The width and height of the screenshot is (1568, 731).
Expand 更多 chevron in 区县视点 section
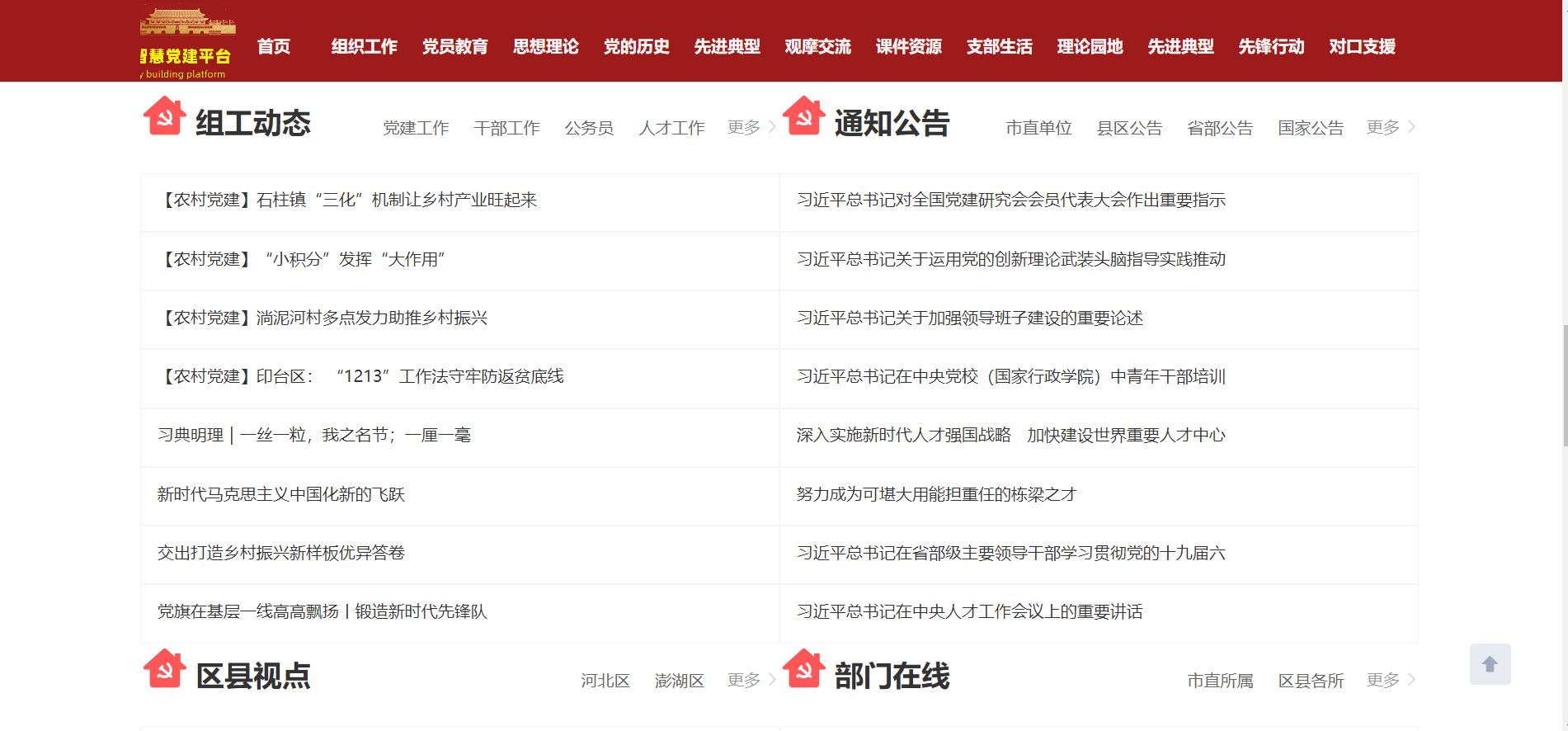[x=772, y=680]
